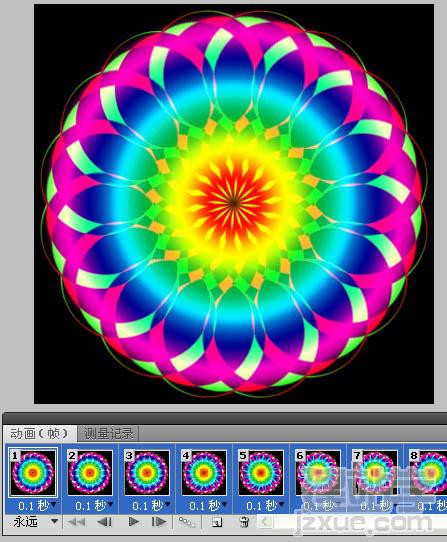Select animation frame 4 thumbnail
This screenshot has width=447, height=542.
coord(204,472)
